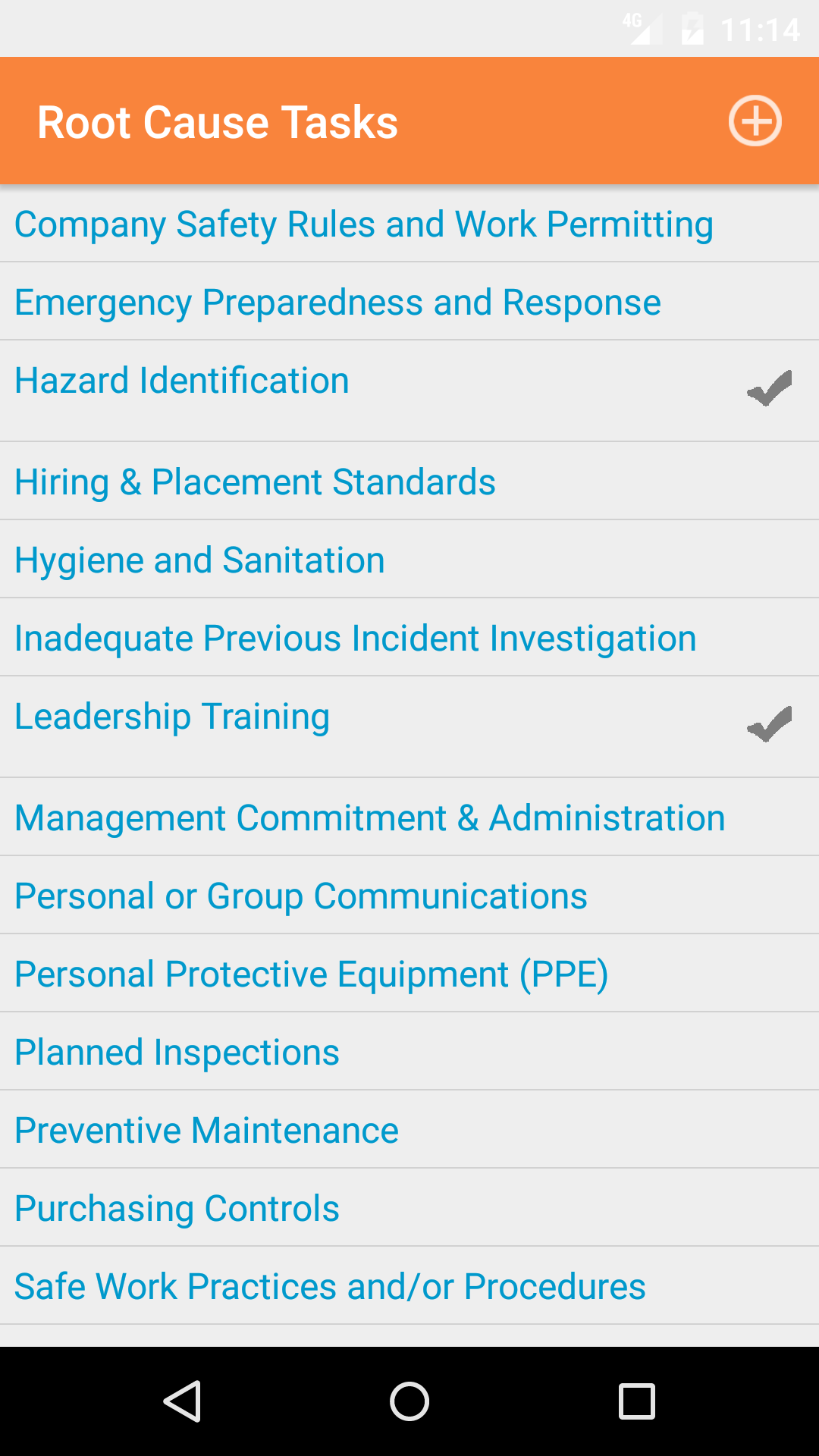Select Hygiene and Sanitation item
The width and height of the screenshot is (819, 1456).
(199, 560)
